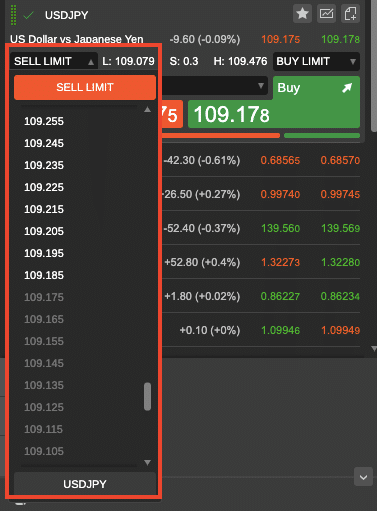The height and width of the screenshot is (511, 377).
Task: Click the orange SELL LIMIT button
Action: coord(85,87)
